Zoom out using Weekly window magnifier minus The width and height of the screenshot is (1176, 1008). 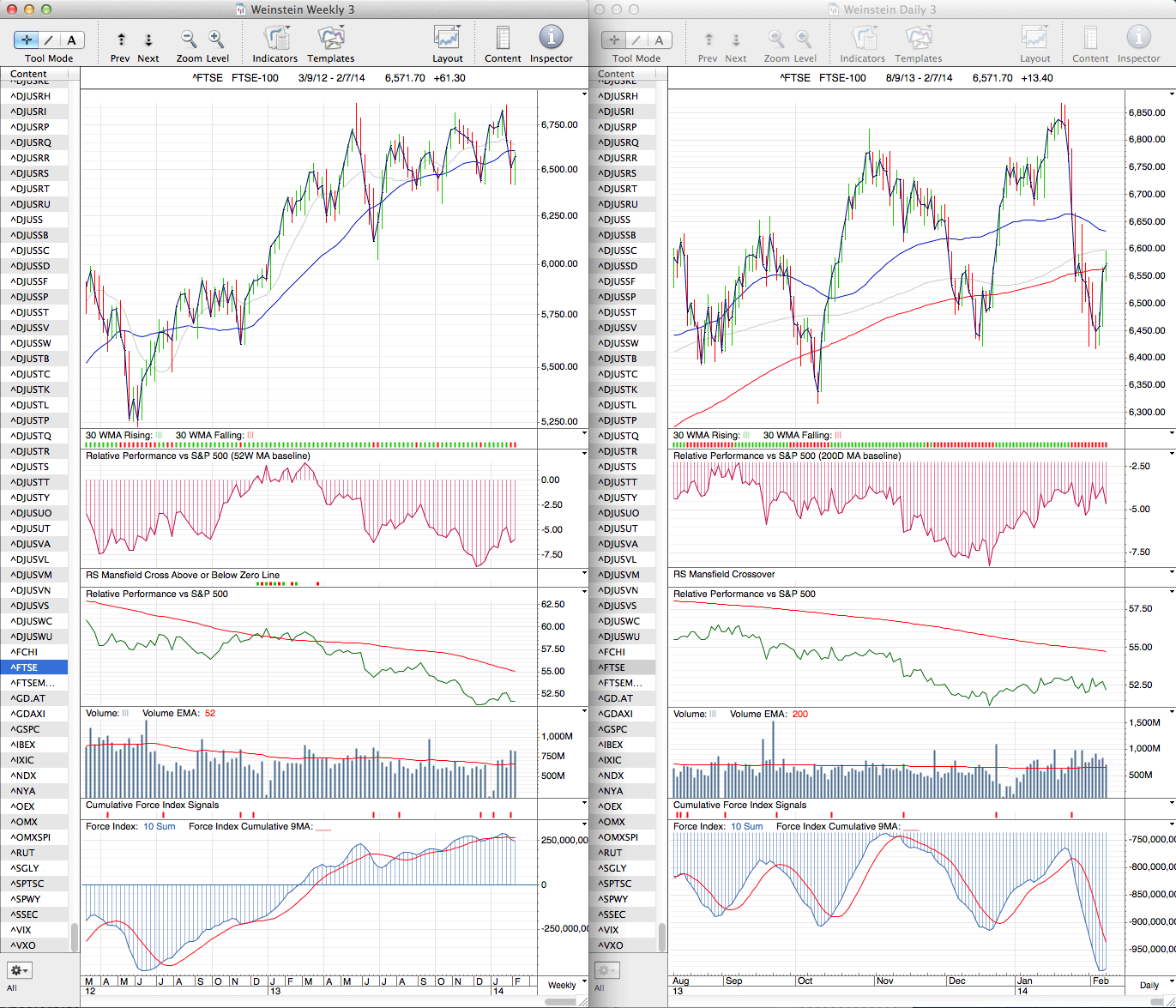[x=189, y=39]
